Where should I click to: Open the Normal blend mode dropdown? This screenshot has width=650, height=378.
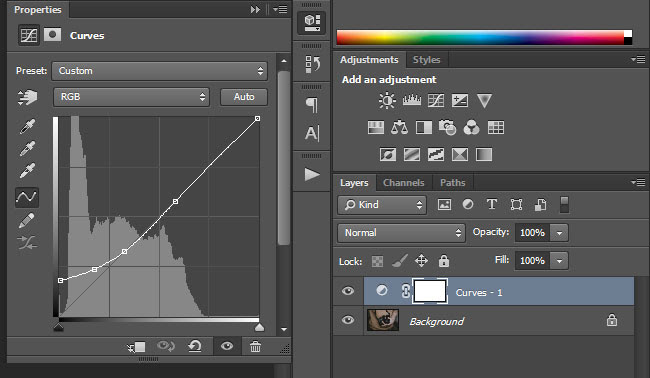[401, 233]
